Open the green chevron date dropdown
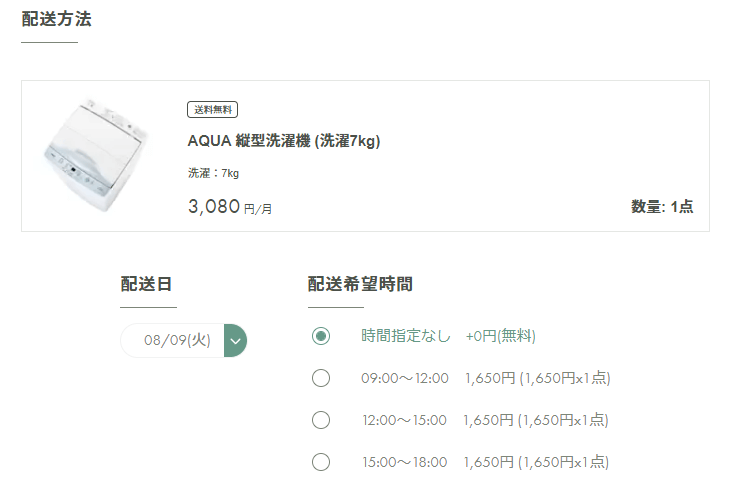 pyautogui.click(x=236, y=340)
